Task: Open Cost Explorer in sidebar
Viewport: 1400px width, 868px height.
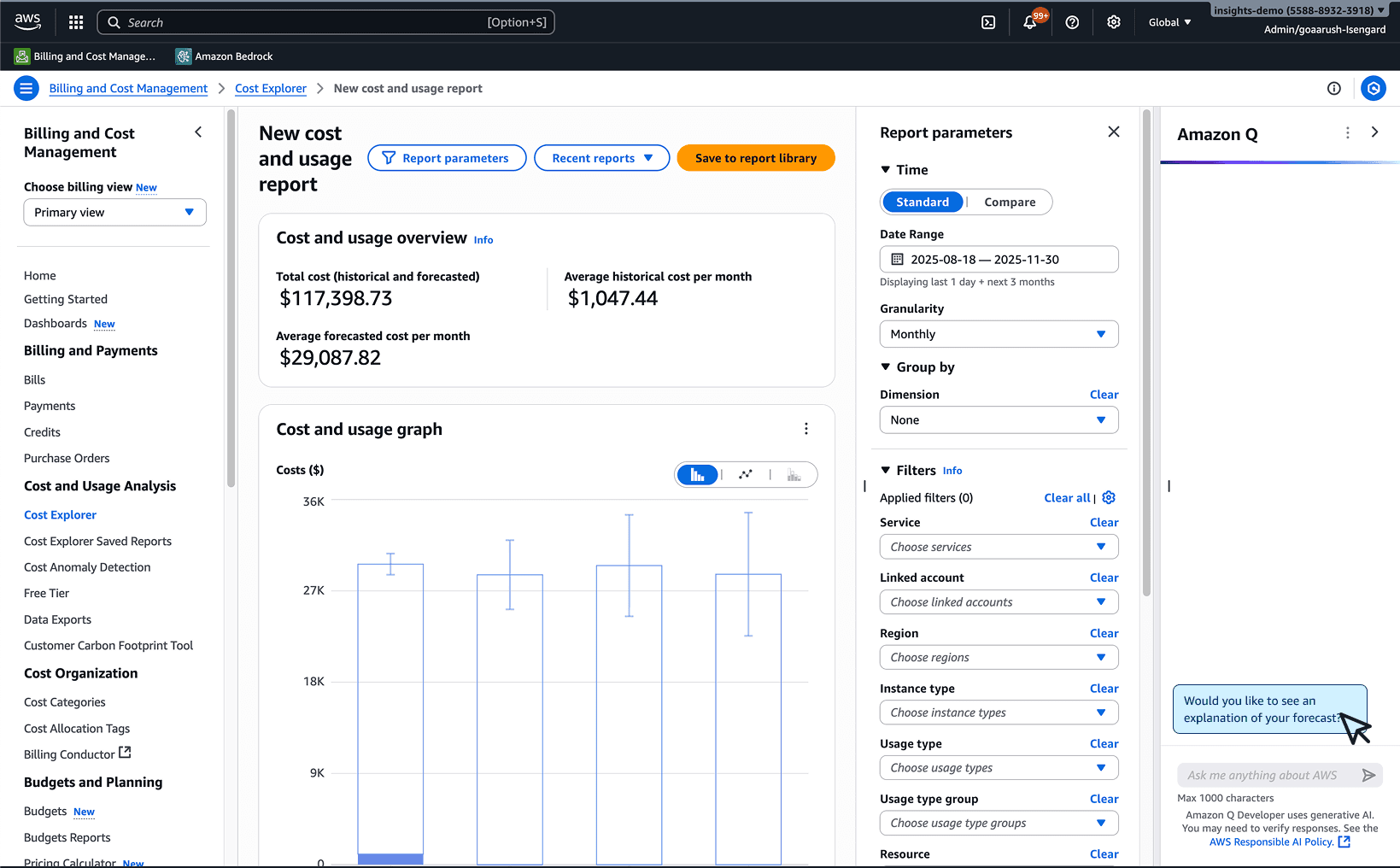Action: point(60,515)
